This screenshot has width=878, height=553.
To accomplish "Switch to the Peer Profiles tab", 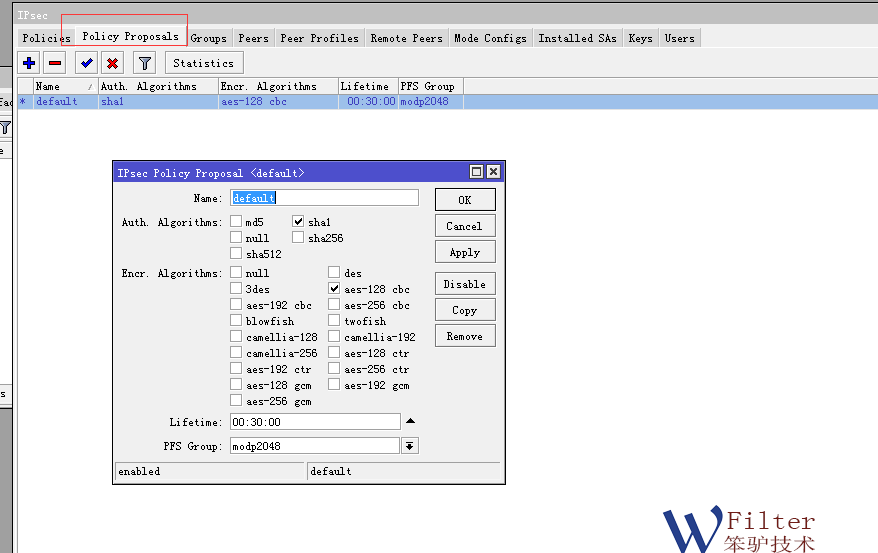I will point(319,38).
